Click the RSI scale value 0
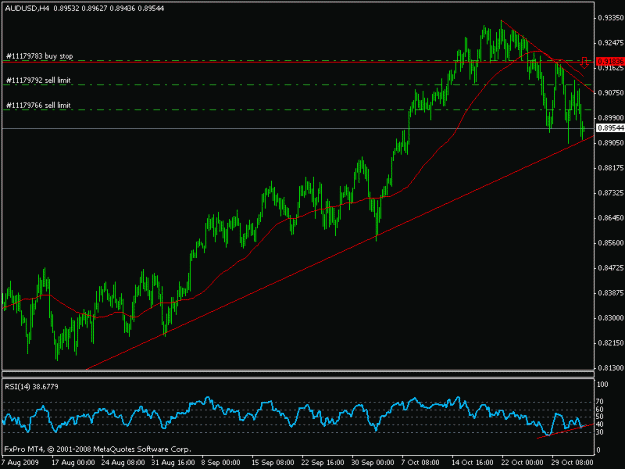 pos(598,450)
